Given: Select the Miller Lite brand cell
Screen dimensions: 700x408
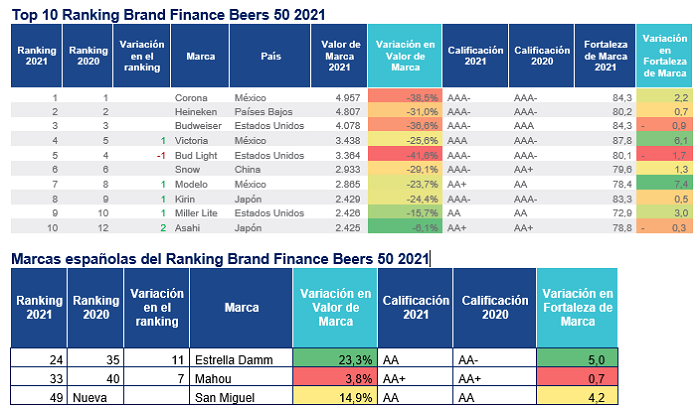Looking at the screenshot, I should point(196,213).
